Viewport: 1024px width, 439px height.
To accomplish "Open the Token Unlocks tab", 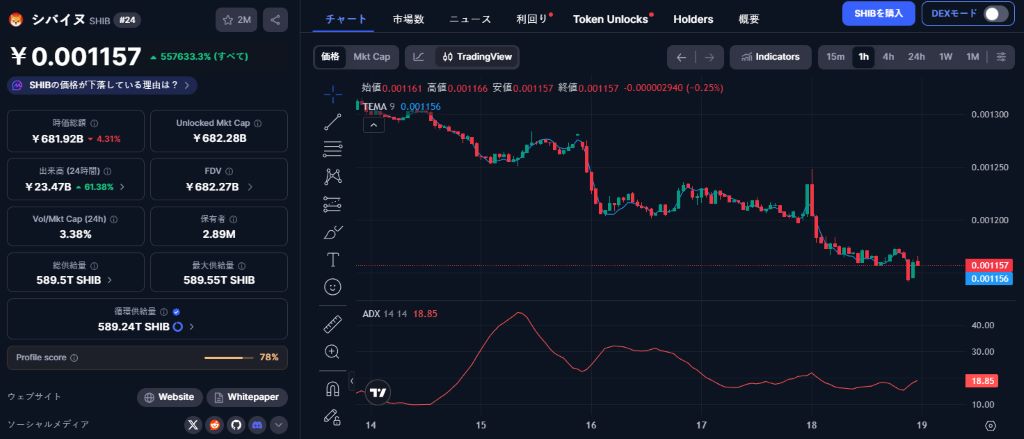I will click(609, 19).
